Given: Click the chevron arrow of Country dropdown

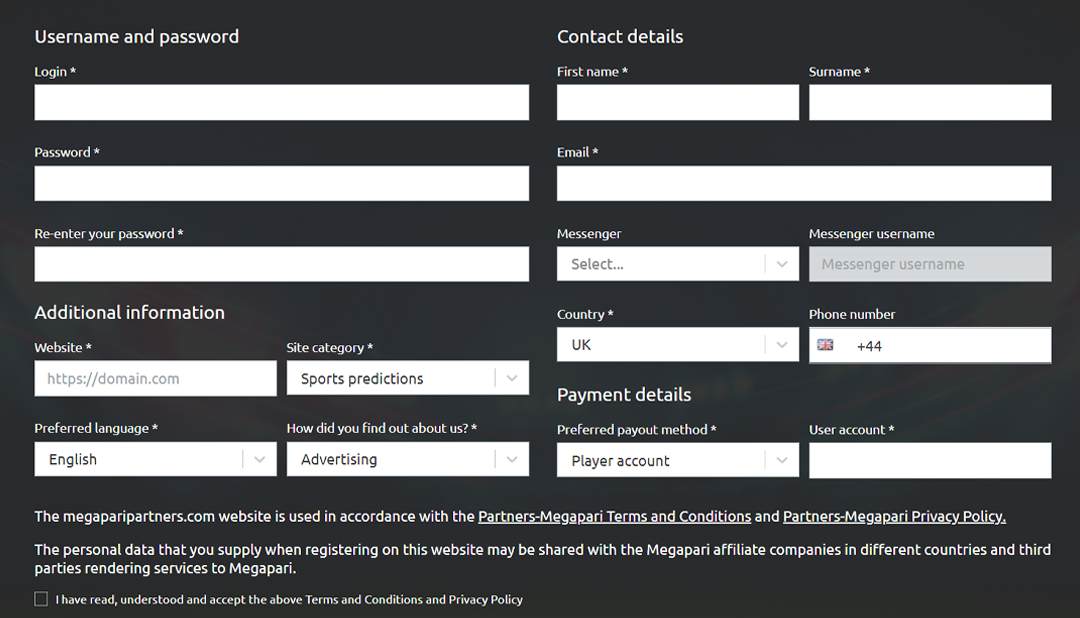Looking at the screenshot, I should (x=782, y=344).
